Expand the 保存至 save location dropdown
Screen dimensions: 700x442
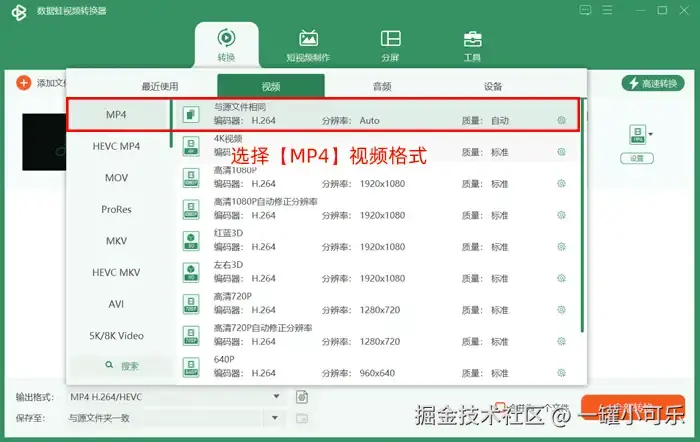275,418
